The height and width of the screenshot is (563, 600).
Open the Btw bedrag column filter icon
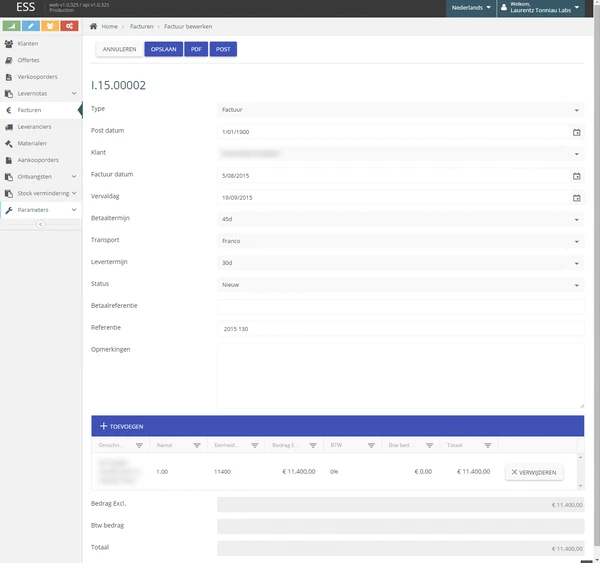[x=429, y=446]
